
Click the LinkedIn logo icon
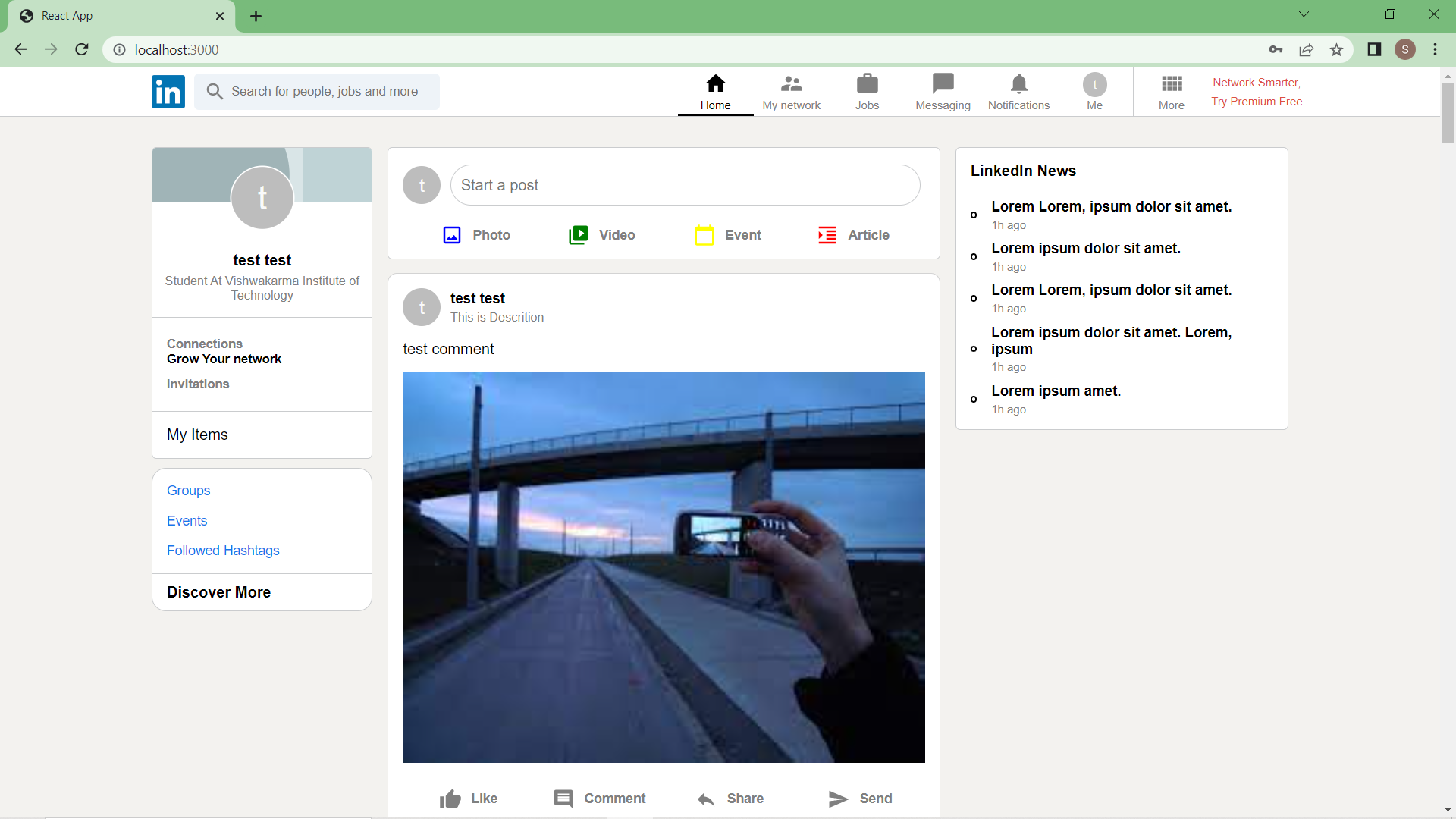point(168,92)
